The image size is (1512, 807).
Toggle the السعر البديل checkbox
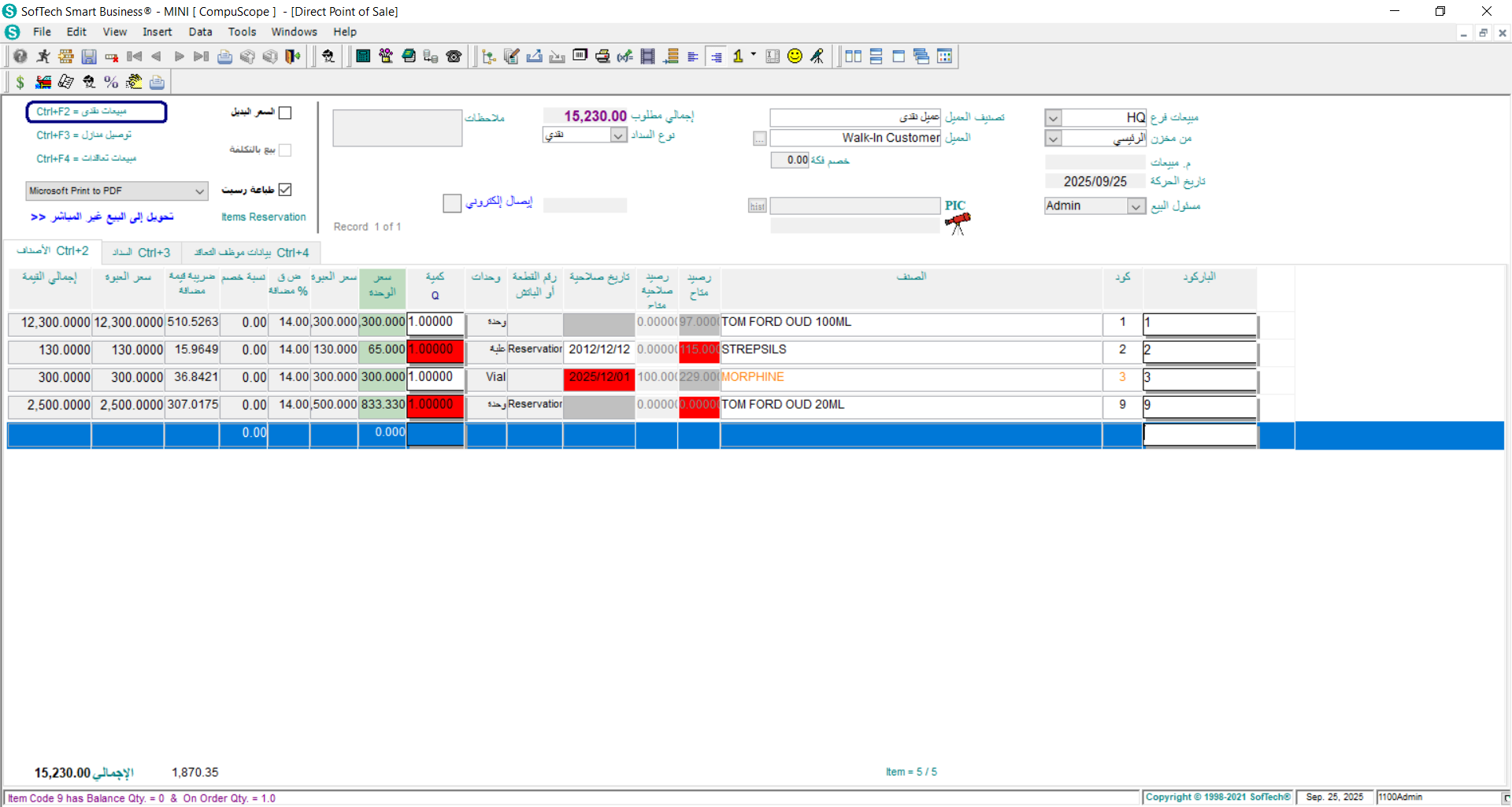pos(286,113)
